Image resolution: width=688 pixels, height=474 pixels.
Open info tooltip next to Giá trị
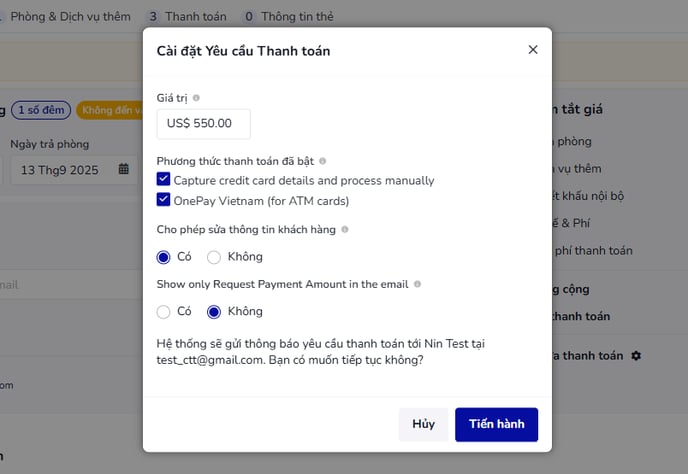[196, 98]
